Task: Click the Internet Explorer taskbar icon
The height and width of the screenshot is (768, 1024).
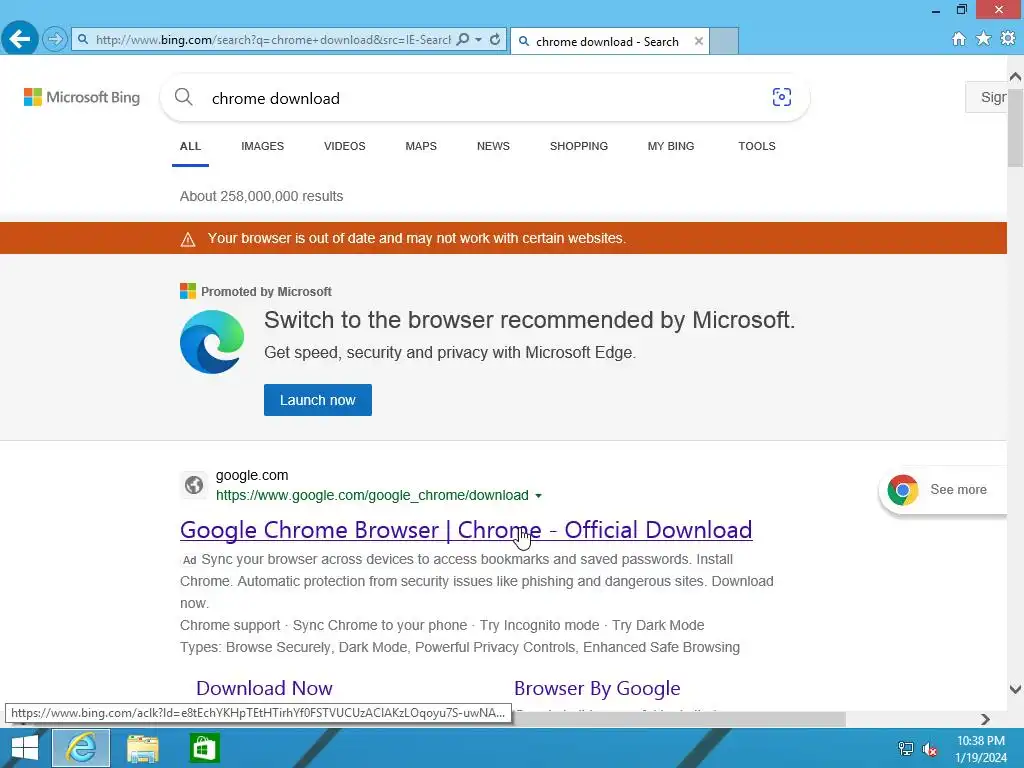Action: [81, 748]
